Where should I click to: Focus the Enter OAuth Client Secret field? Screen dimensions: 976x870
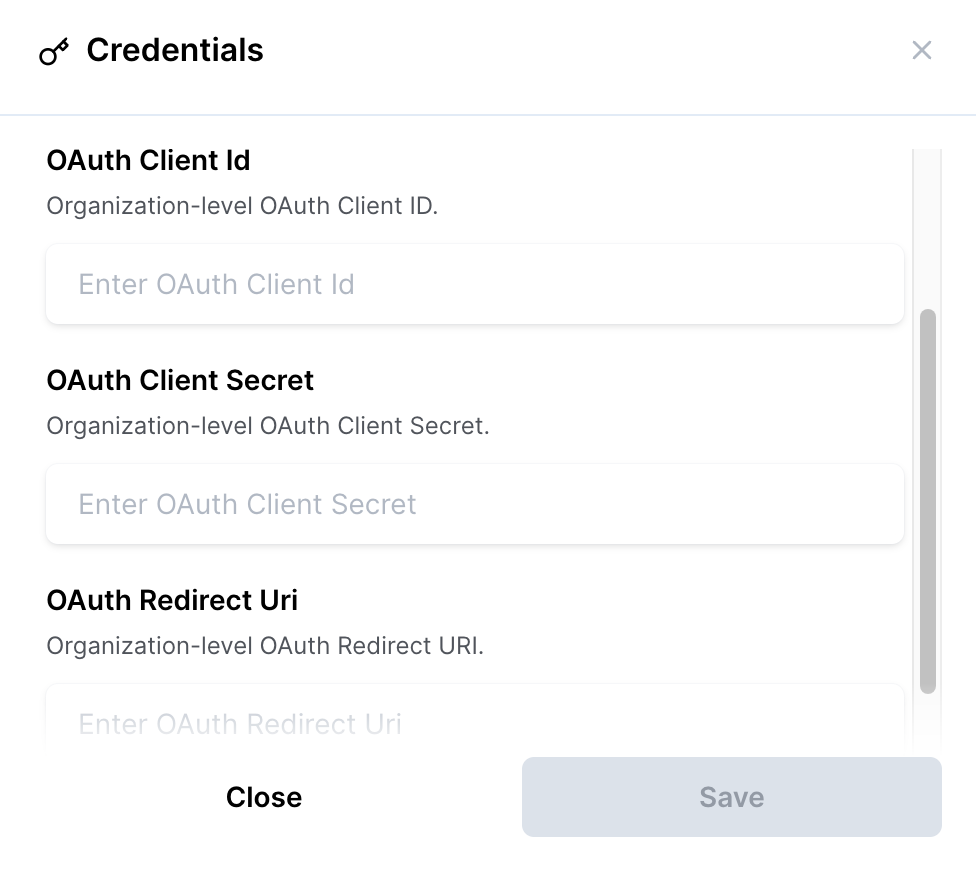tap(475, 504)
